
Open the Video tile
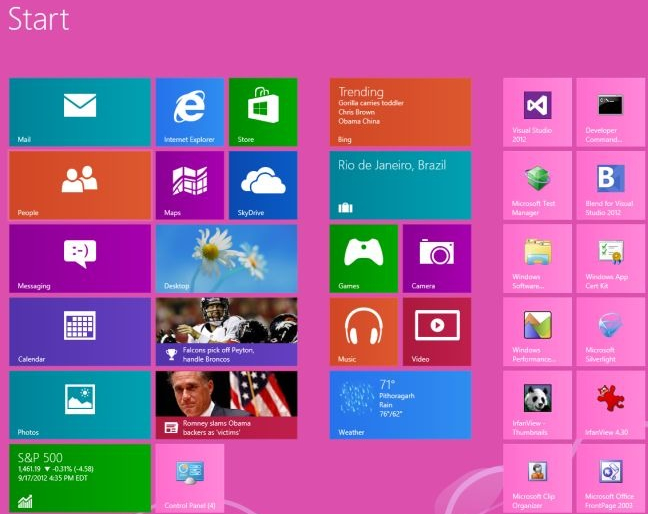pyautogui.click(x=437, y=332)
